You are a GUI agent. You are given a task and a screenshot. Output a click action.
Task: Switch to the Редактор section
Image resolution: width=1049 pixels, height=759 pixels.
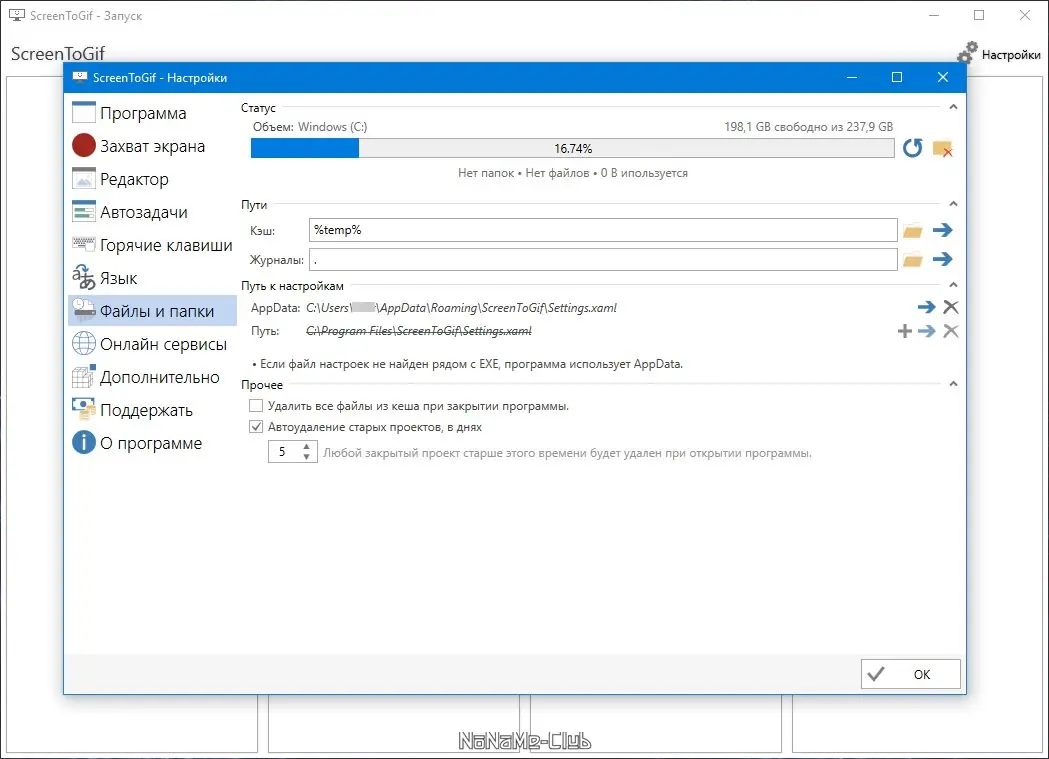pyautogui.click(x=152, y=179)
